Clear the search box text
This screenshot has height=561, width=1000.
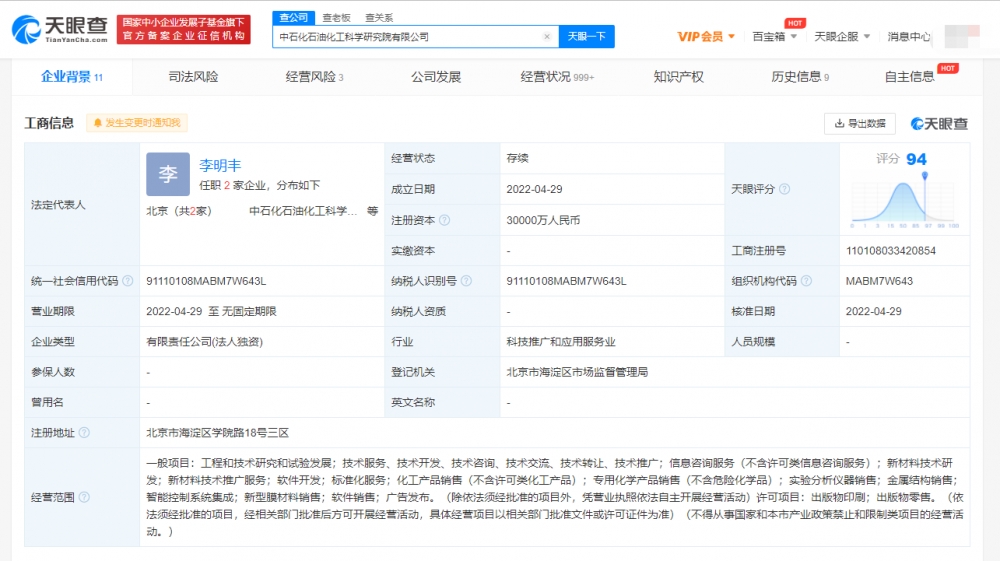[x=546, y=37]
